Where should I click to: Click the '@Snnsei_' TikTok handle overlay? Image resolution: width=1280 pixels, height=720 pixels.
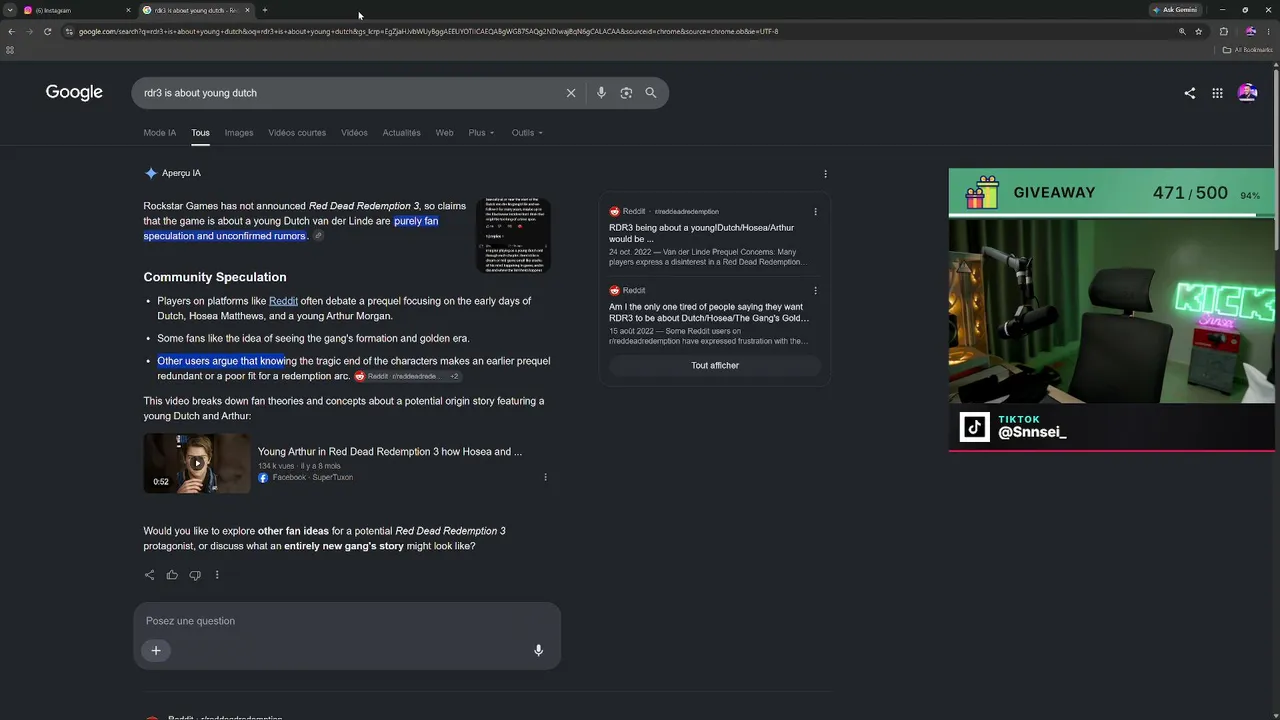[x=1032, y=432]
